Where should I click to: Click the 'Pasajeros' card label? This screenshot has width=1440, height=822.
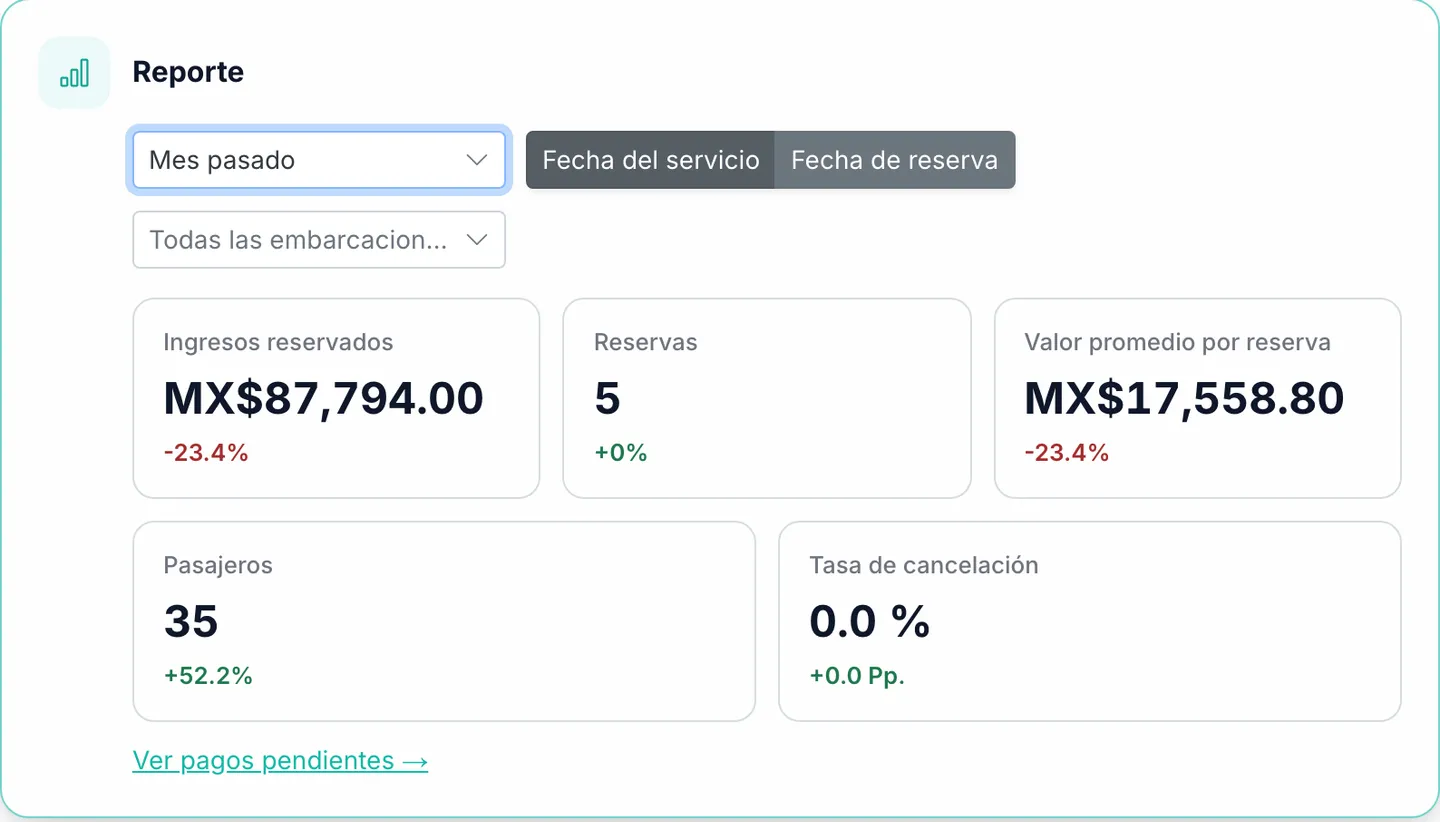(x=218, y=566)
